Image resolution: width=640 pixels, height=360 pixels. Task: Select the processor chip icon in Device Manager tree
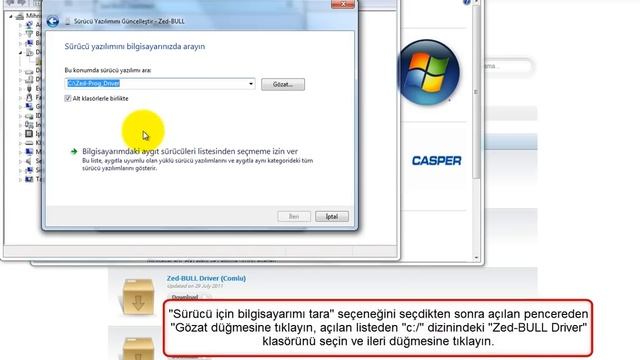pos(29,133)
